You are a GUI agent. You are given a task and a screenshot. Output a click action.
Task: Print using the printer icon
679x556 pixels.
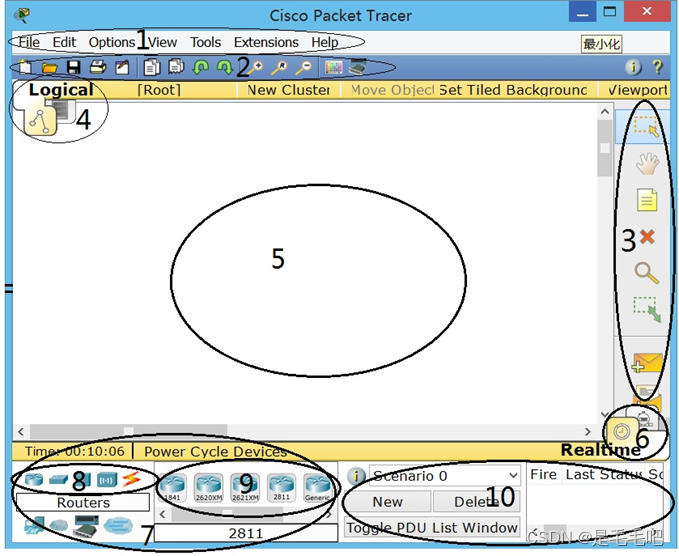click(98, 67)
